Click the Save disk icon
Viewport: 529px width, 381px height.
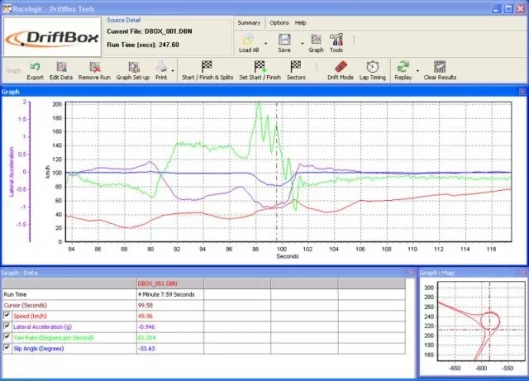coord(284,40)
